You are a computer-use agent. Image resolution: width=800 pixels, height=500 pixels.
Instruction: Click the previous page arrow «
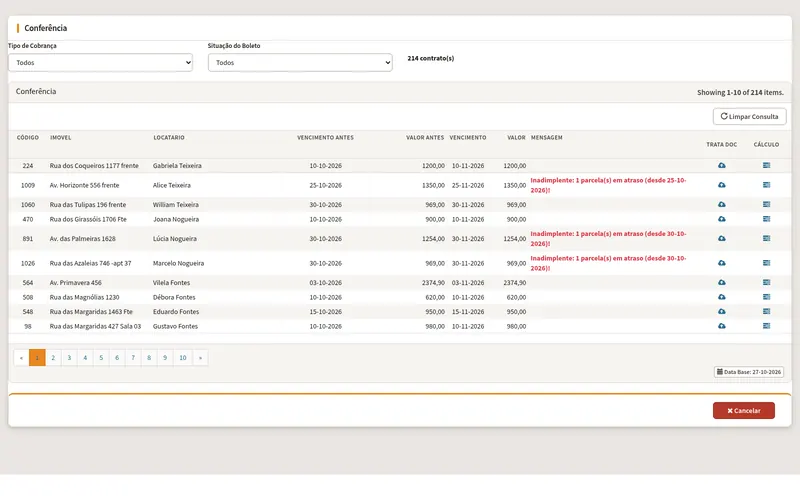tap(21, 358)
